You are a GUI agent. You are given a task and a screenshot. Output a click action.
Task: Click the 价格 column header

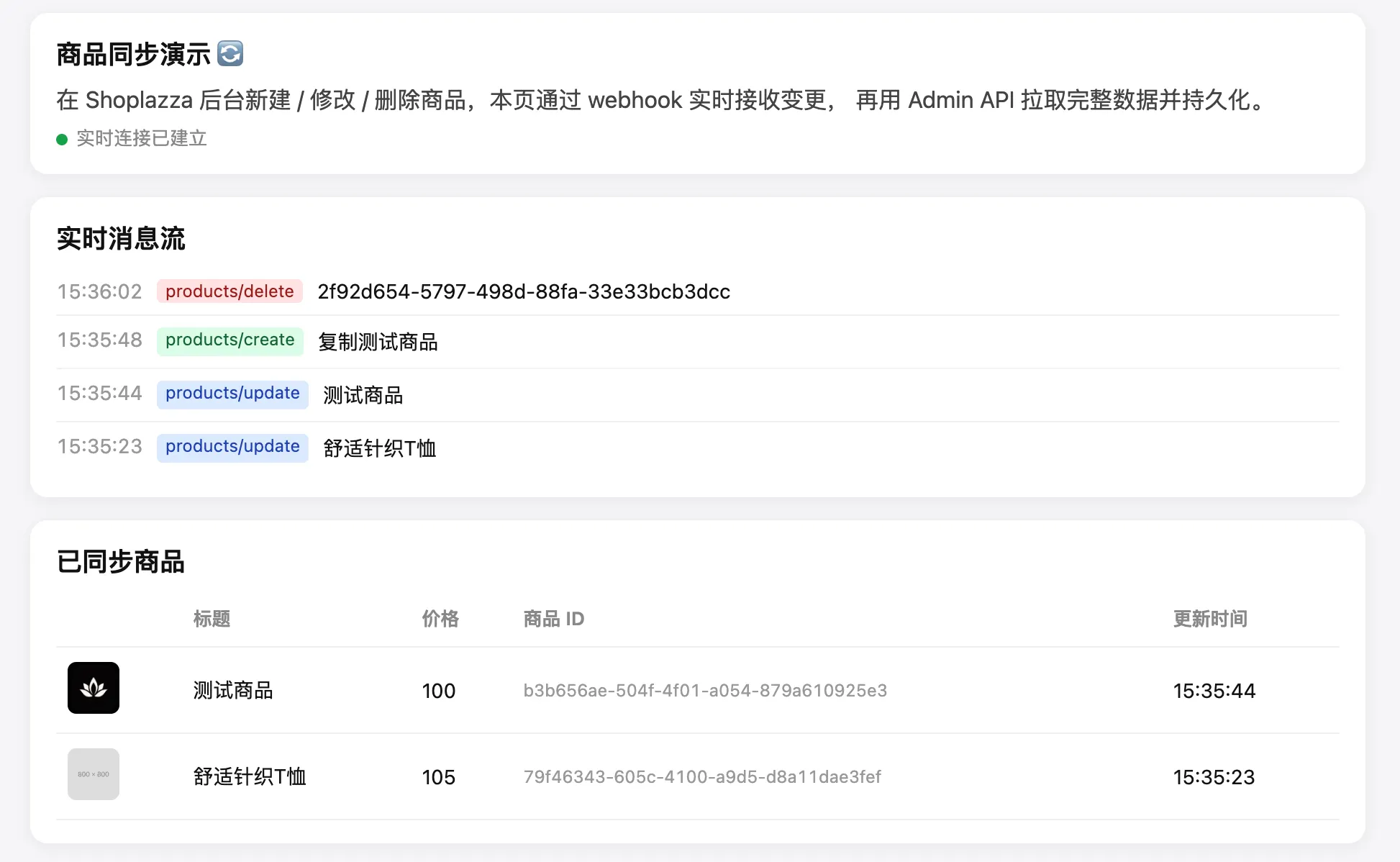click(x=440, y=619)
